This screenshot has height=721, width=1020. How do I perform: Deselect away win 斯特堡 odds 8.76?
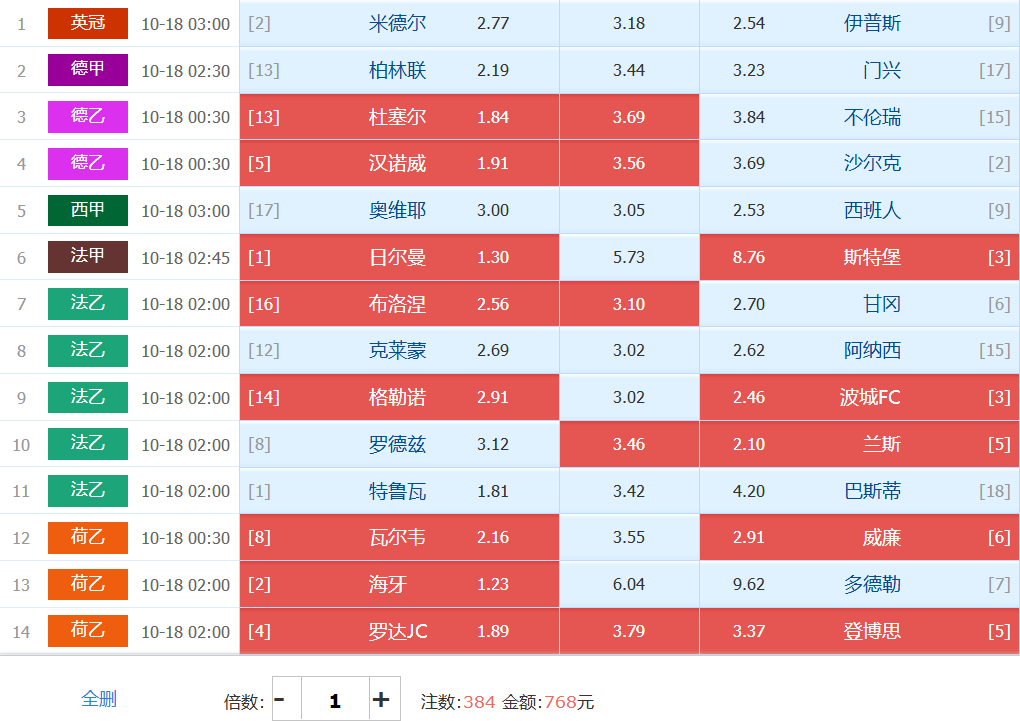[x=859, y=257]
